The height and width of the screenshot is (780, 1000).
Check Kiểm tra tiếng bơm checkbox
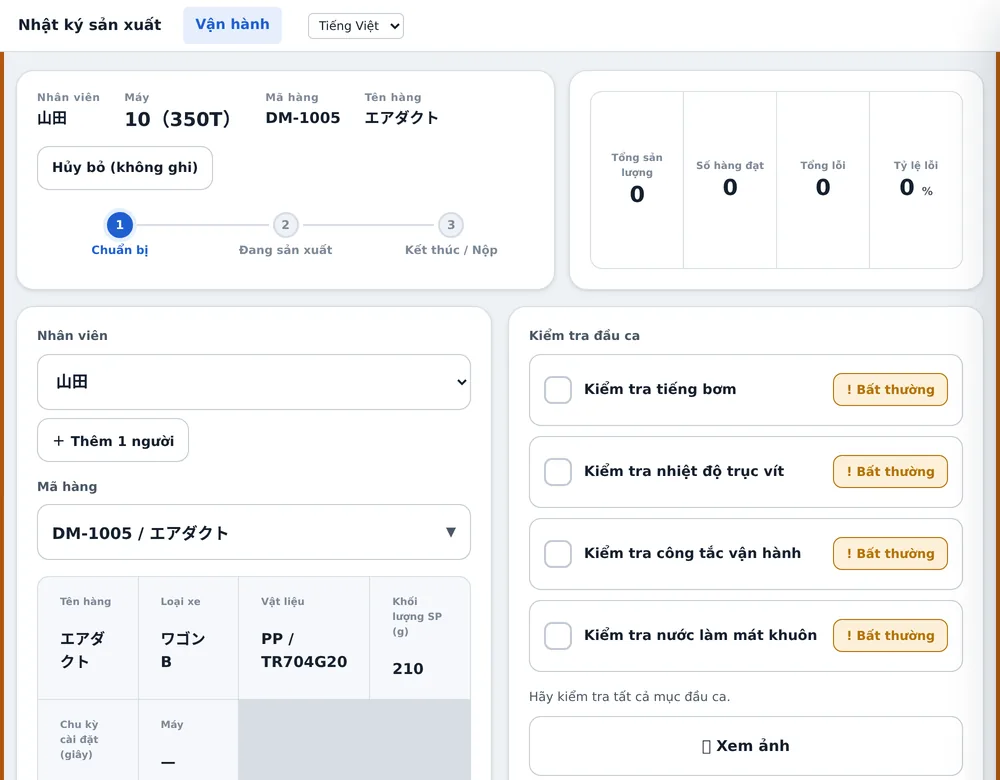[557, 390]
